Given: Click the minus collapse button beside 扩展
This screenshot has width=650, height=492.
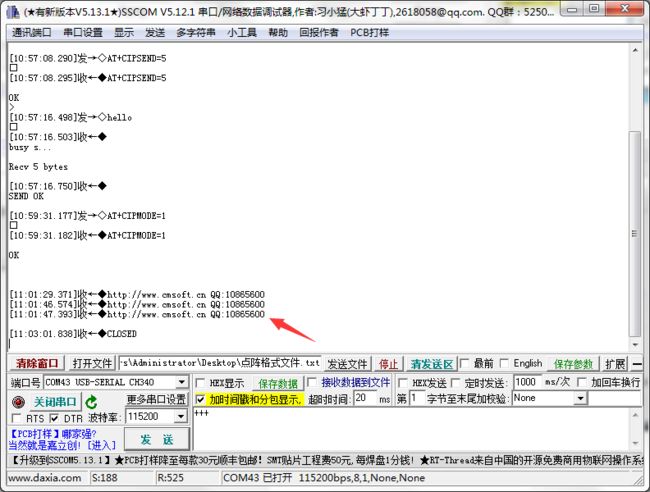Looking at the screenshot, I should [x=637, y=364].
